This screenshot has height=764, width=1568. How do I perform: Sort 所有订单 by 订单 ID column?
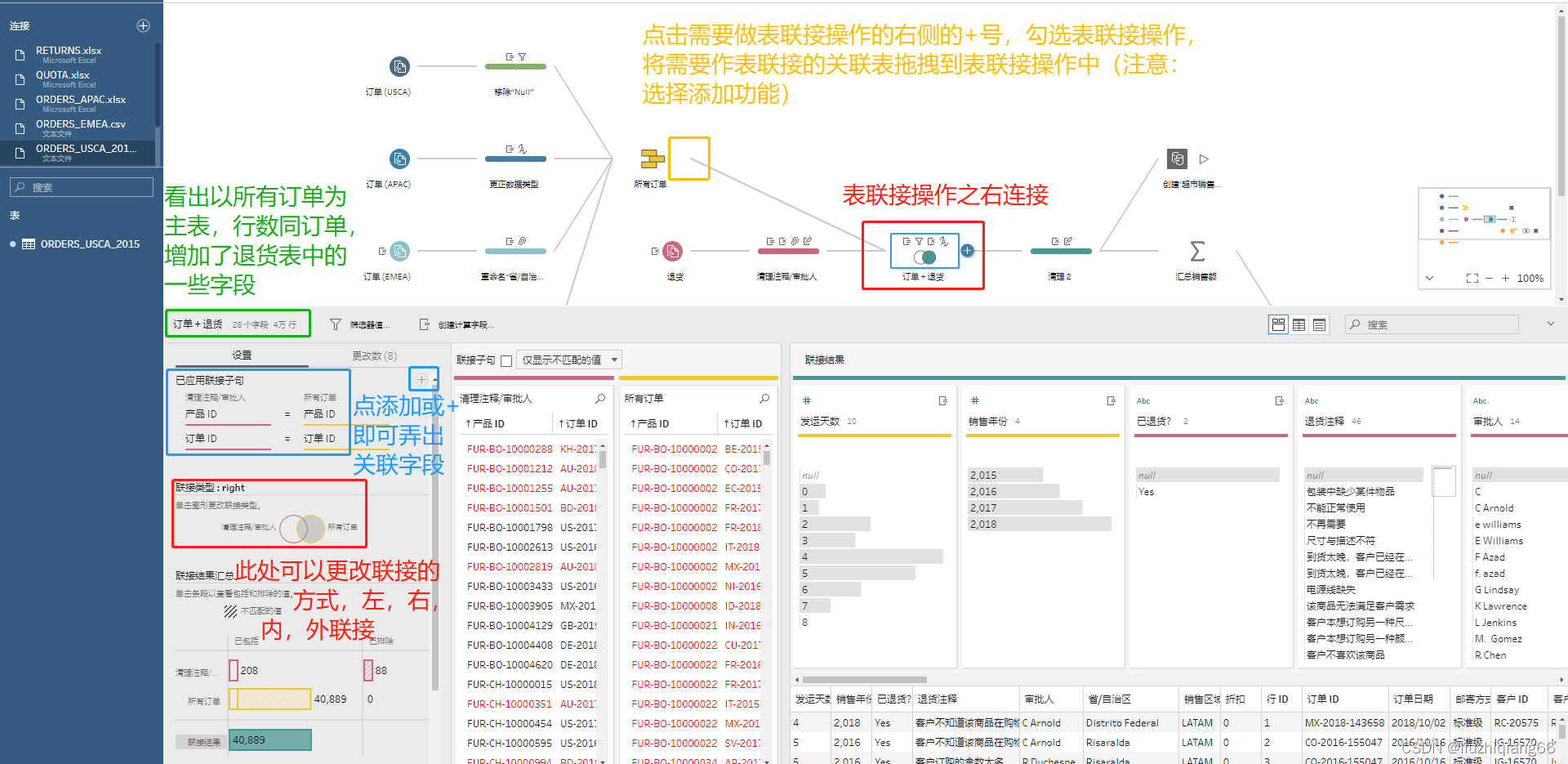tap(742, 423)
